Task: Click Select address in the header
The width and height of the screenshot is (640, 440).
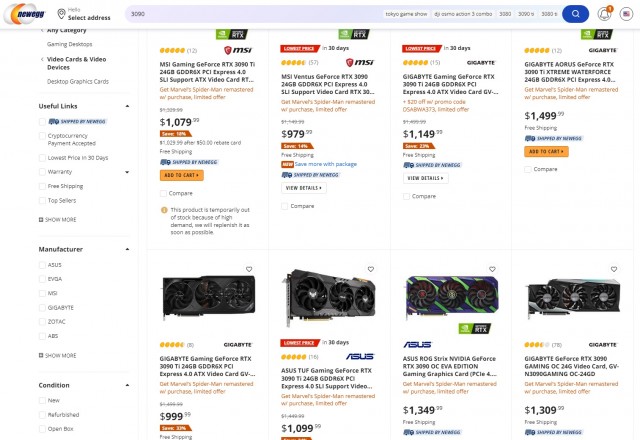Action: point(89,18)
